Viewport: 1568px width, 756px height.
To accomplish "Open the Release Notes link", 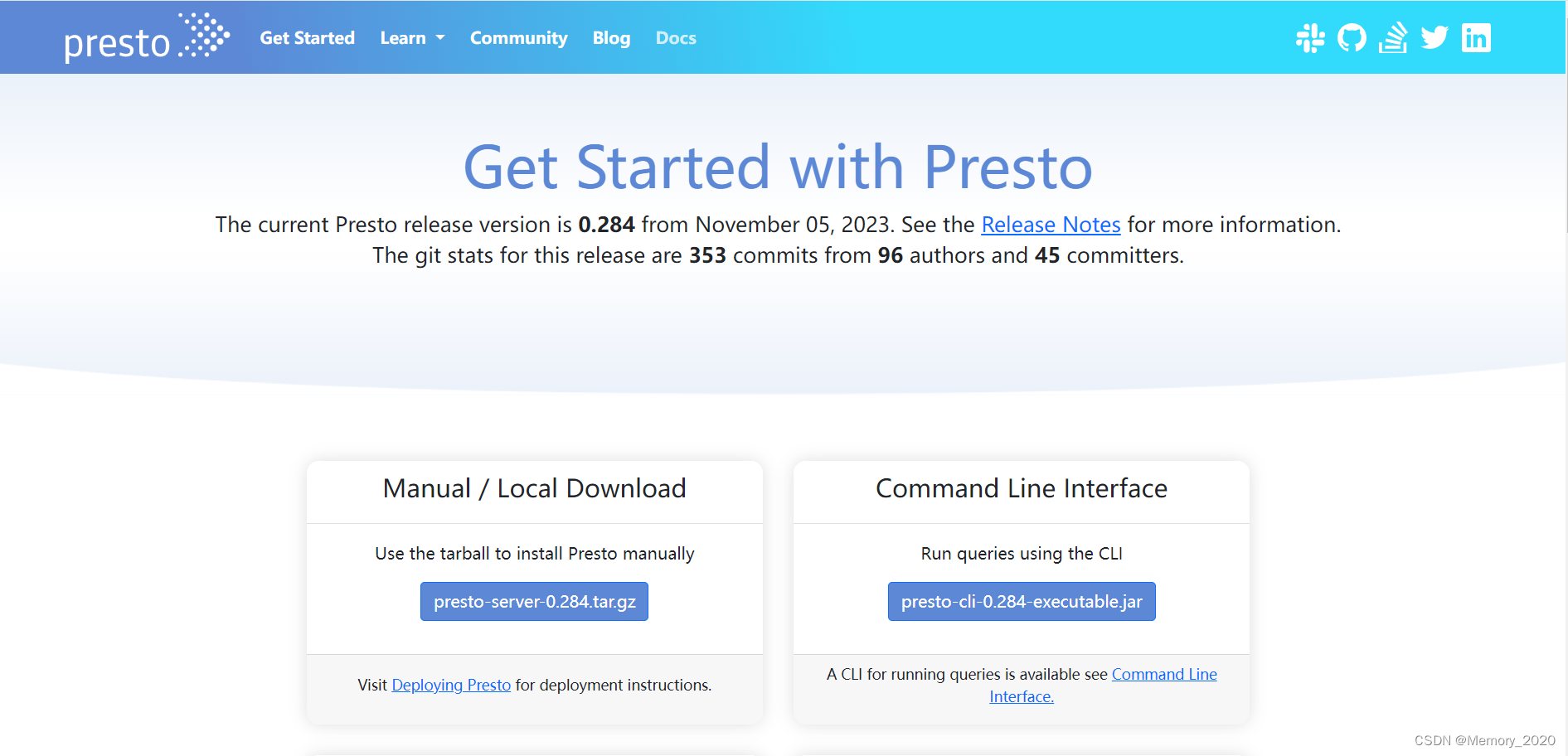I will pyautogui.click(x=1051, y=225).
